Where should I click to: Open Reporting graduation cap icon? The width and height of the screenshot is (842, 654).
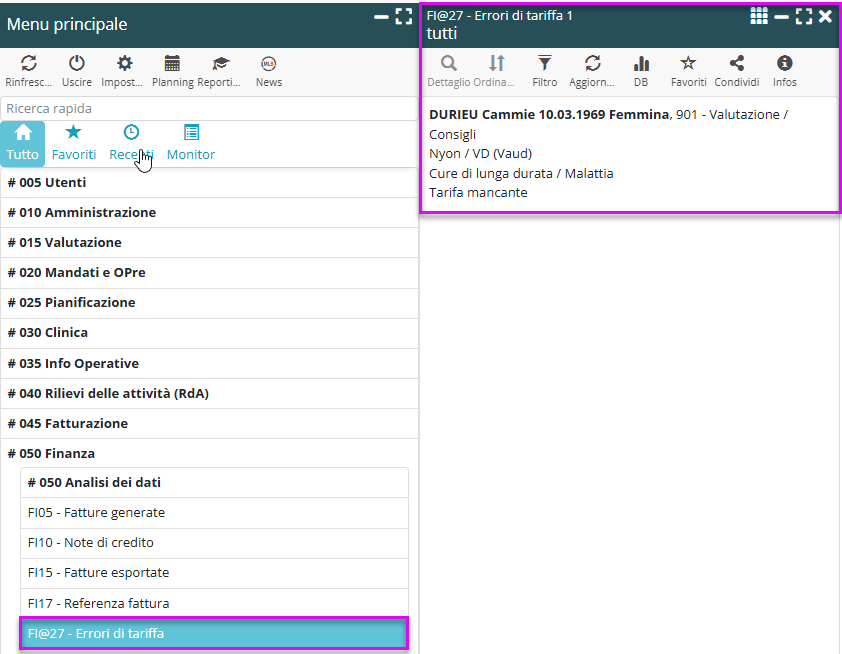tap(220, 63)
